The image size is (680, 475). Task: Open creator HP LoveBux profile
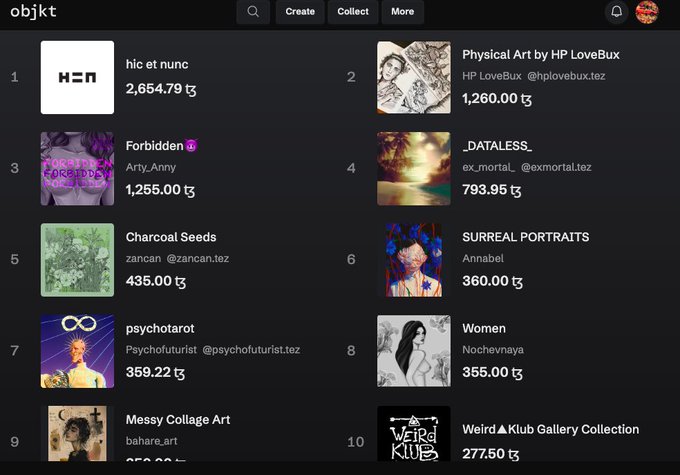pyautogui.click(x=492, y=76)
